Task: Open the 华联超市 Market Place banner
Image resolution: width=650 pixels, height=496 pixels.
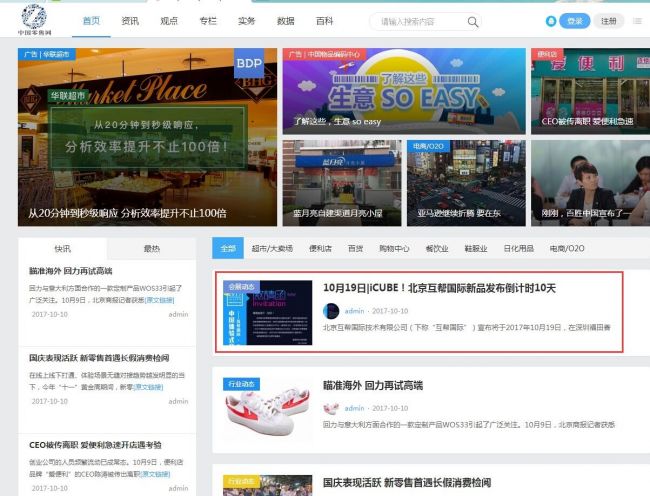Action: point(147,137)
